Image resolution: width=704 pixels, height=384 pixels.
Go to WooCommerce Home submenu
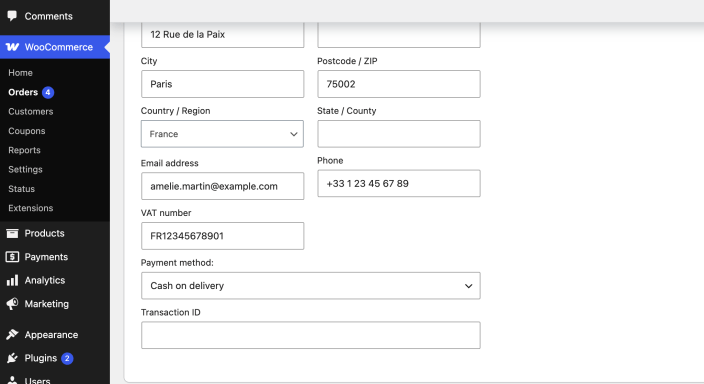20,73
